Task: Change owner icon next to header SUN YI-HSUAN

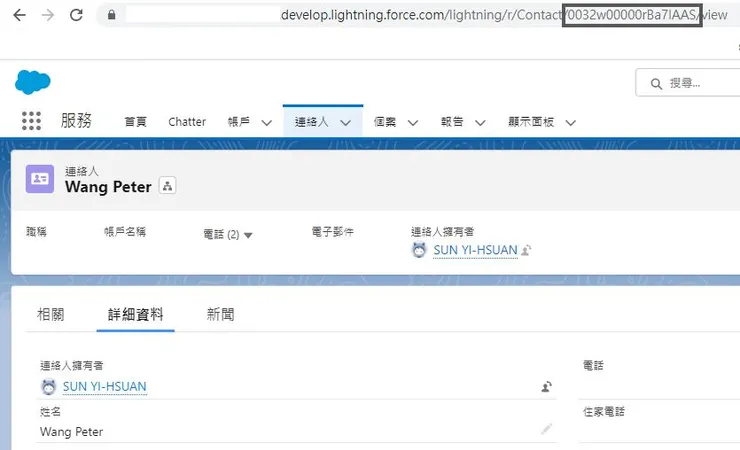Action: click(x=526, y=250)
